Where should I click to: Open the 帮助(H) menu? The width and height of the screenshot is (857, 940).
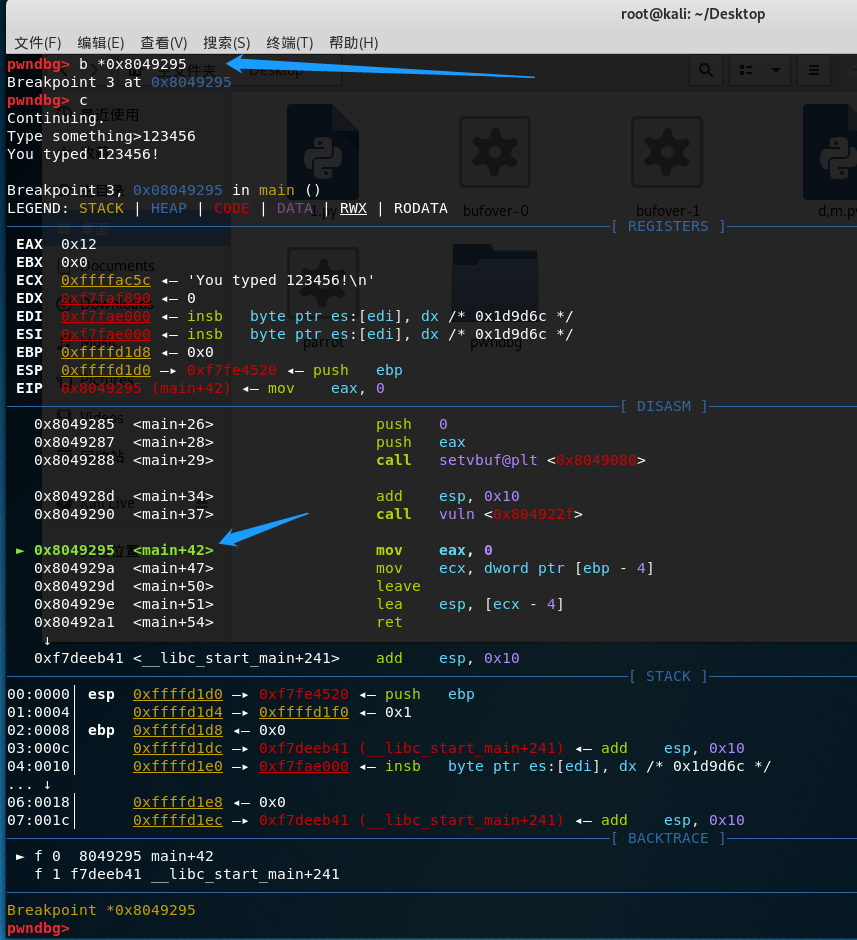353,43
